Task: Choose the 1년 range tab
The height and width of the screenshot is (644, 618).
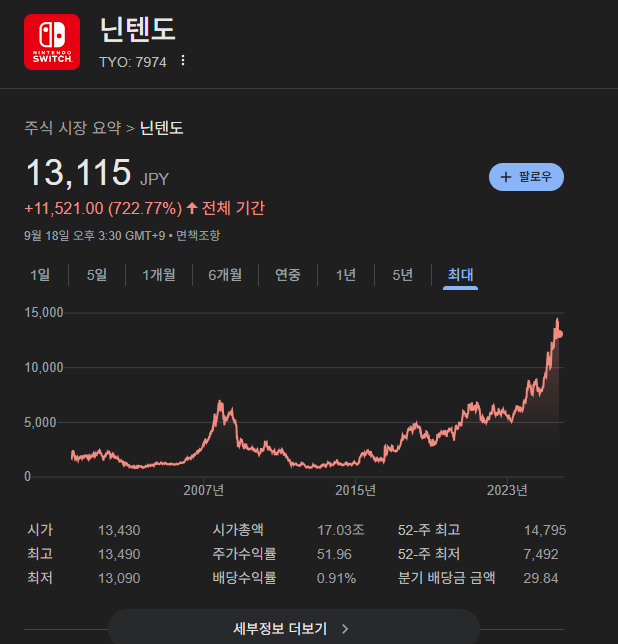Action: [346, 275]
